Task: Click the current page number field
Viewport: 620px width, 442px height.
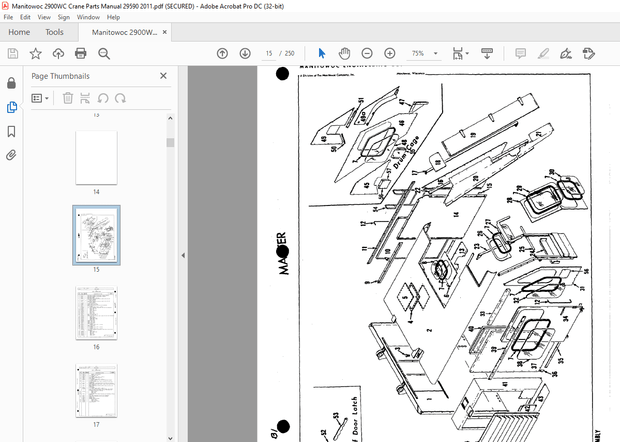Action: 269,53
